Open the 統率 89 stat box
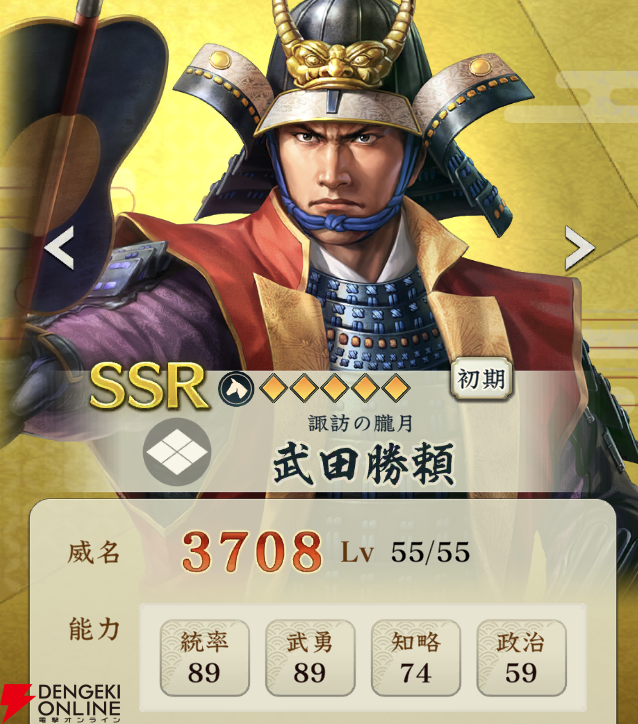 point(205,658)
